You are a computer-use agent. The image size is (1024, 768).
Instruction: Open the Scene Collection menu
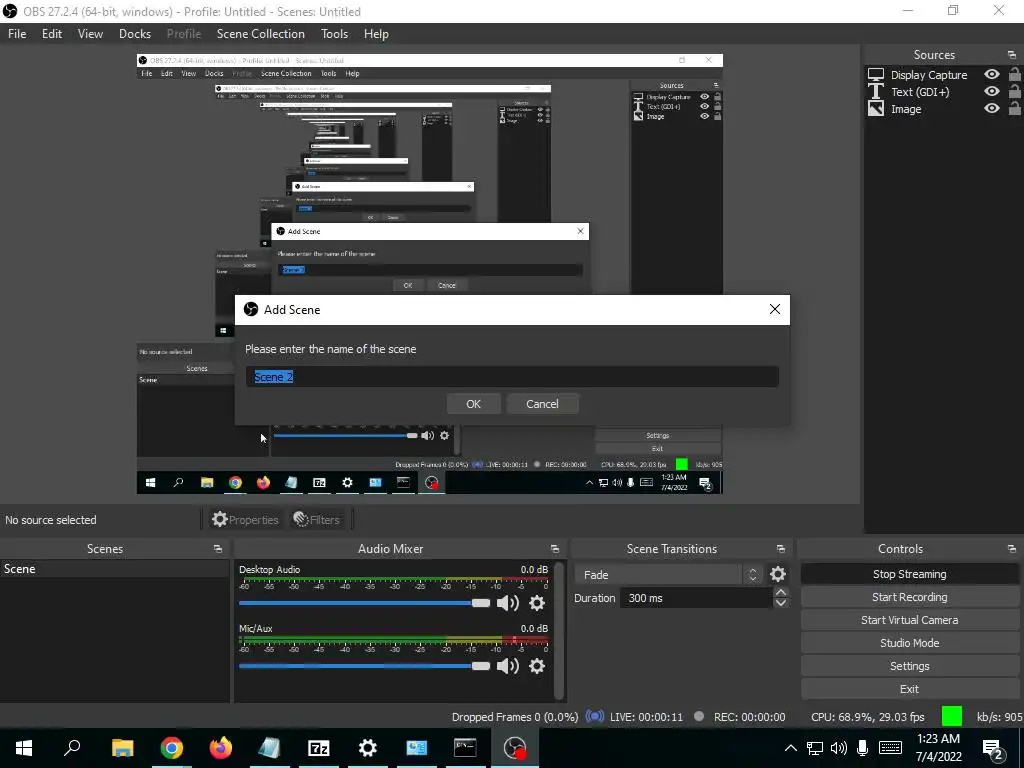click(x=261, y=34)
